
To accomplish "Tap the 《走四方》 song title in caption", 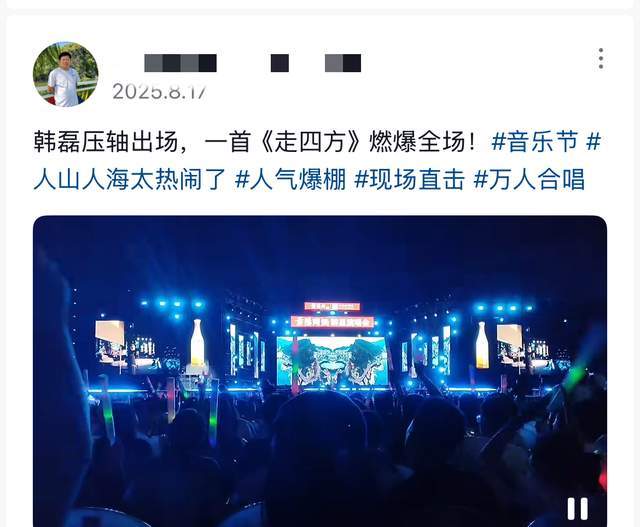I will coord(310,142).
